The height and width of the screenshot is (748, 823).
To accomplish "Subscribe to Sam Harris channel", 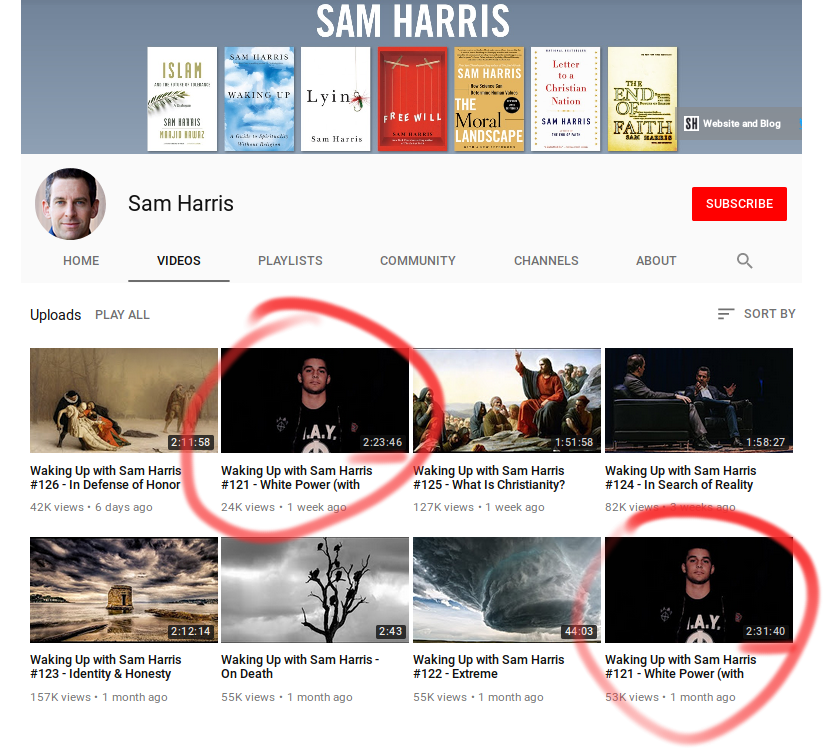I will (739, 204).
